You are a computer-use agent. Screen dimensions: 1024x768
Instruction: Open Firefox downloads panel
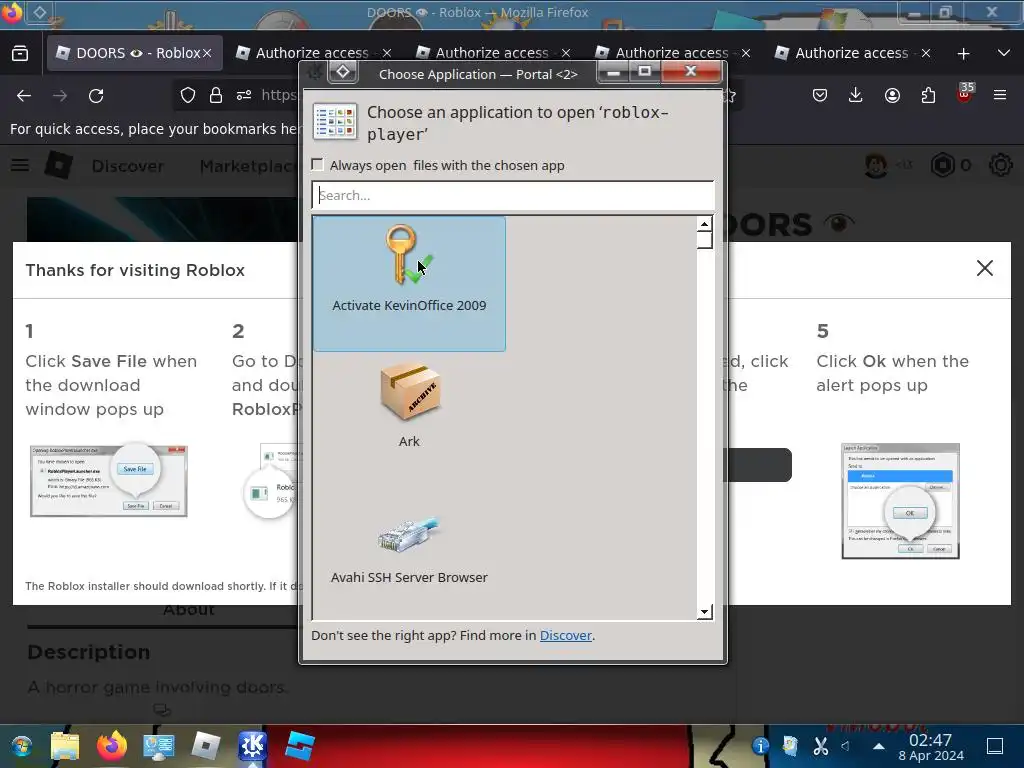(x=856, y=95)
